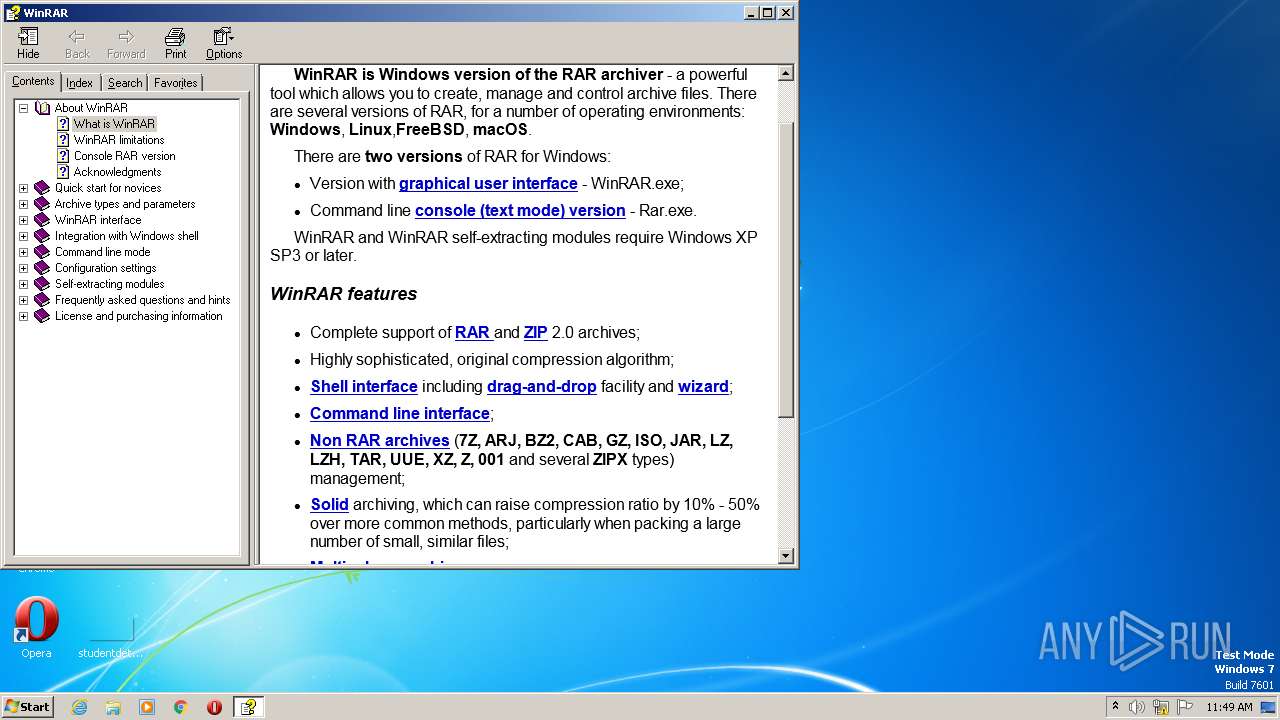Click the Self-extracting modules book icon

(42, 284)
